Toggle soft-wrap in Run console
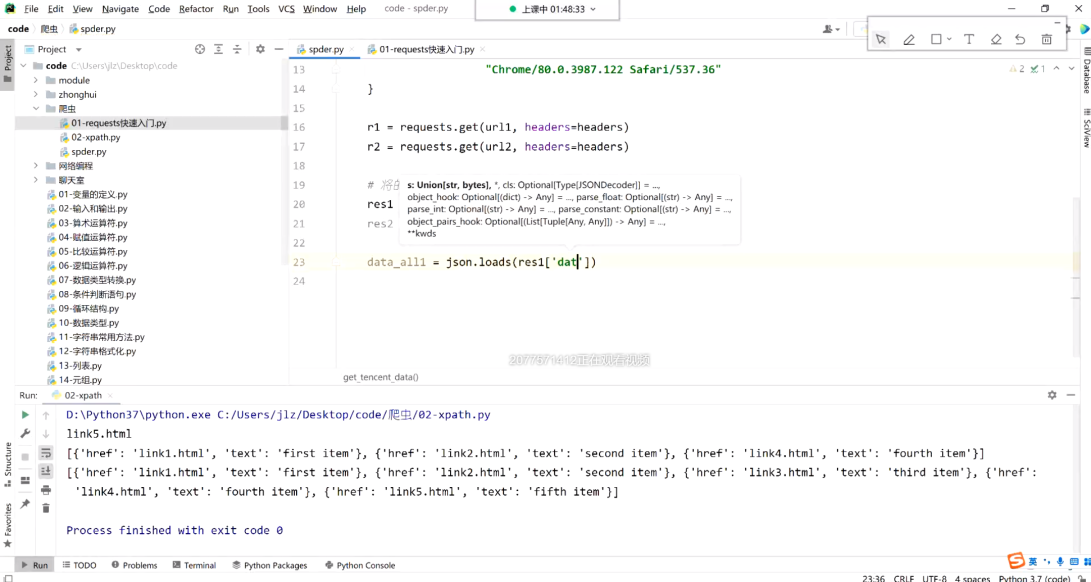 [46, 453]
